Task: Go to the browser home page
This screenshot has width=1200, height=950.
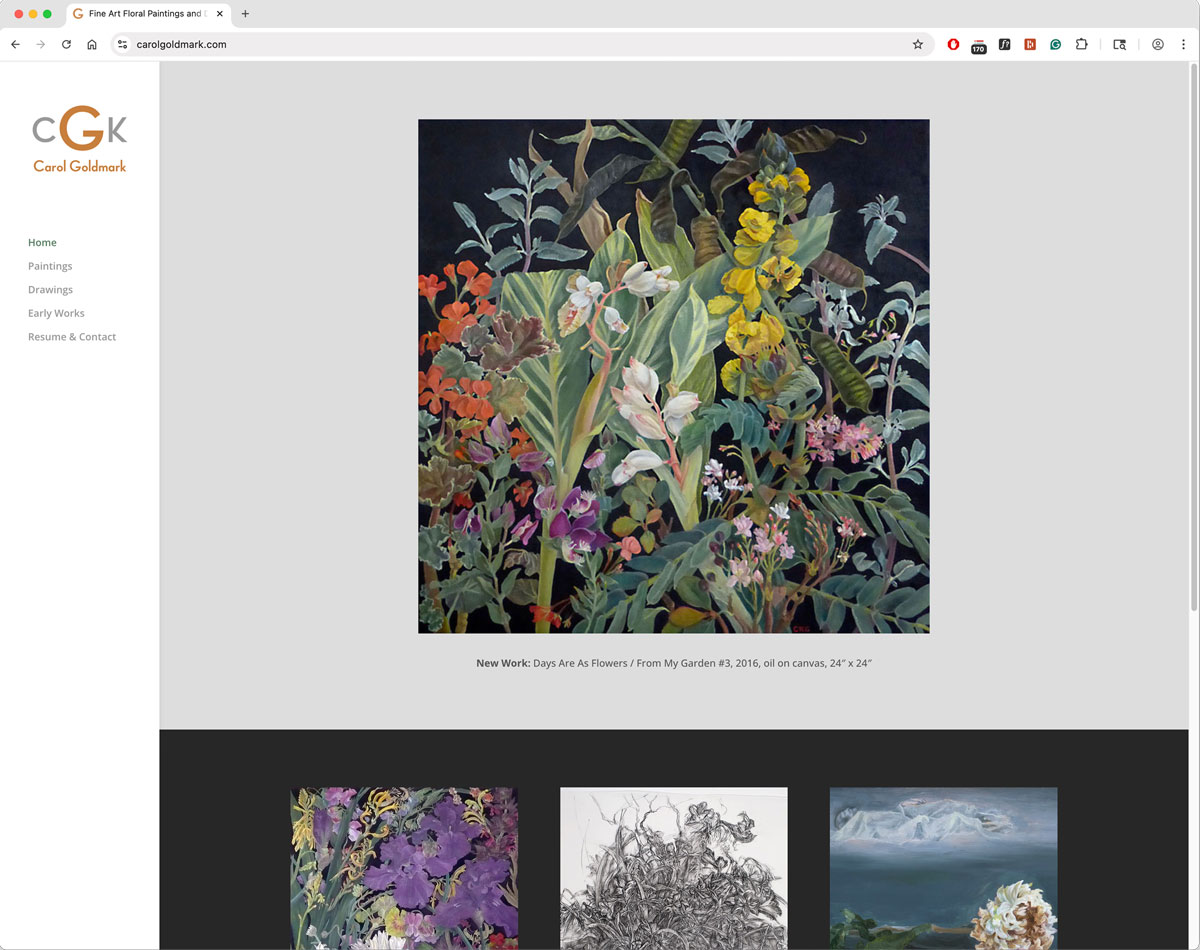Action: (92, 44)
